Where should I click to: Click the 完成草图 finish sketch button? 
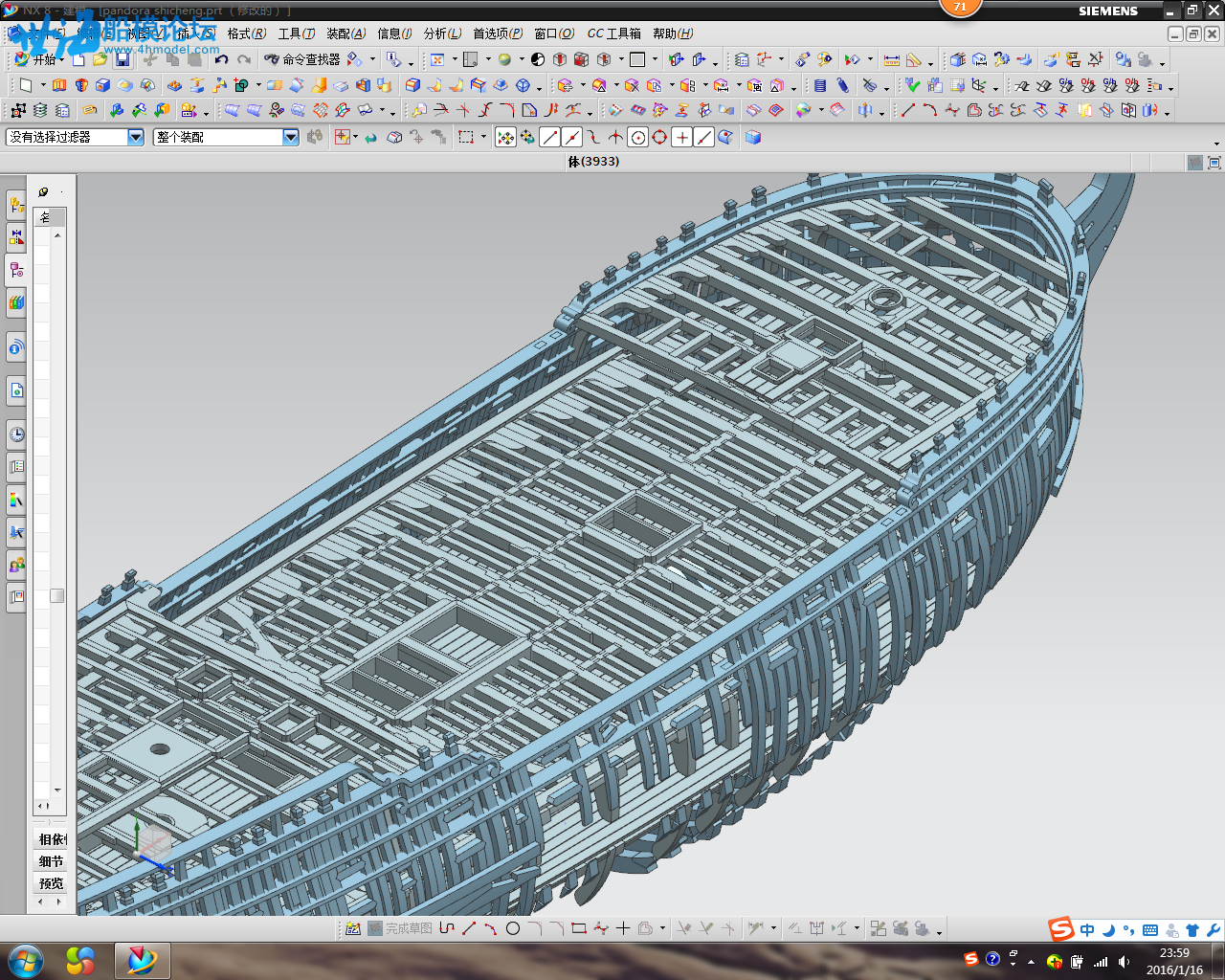click(x=400, y=928)
